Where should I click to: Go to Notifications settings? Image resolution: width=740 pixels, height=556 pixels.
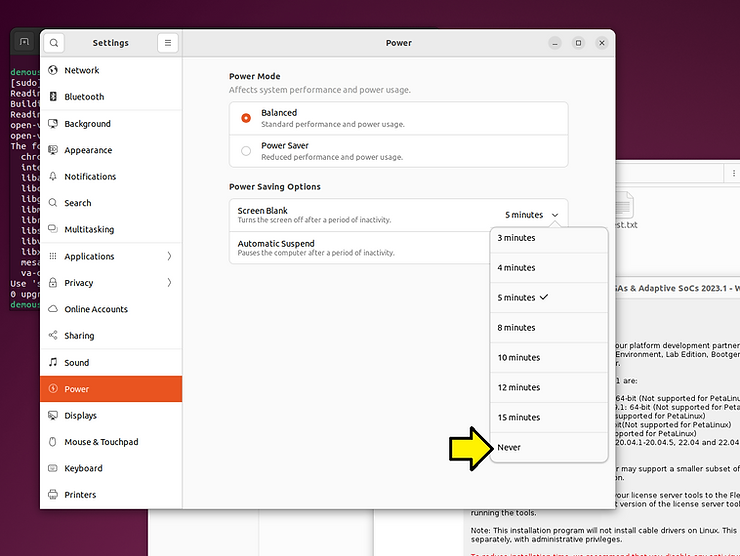click(x=90, y=177)
